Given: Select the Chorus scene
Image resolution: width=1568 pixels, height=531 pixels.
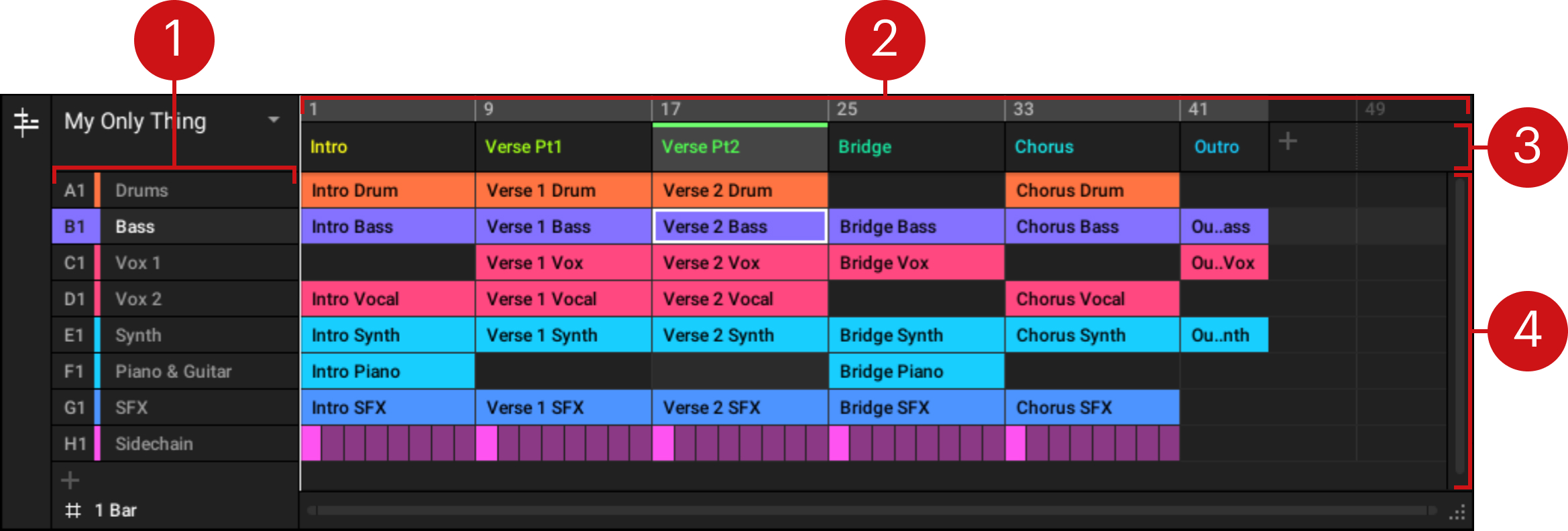Looking at the screenshot, I should pyautogui.click(x=1091, y=147).
